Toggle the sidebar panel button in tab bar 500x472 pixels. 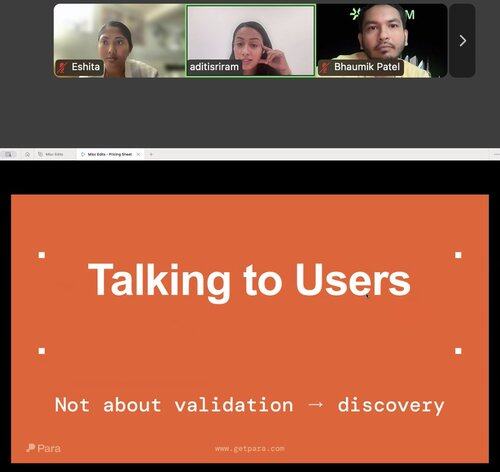coord(9,154)
